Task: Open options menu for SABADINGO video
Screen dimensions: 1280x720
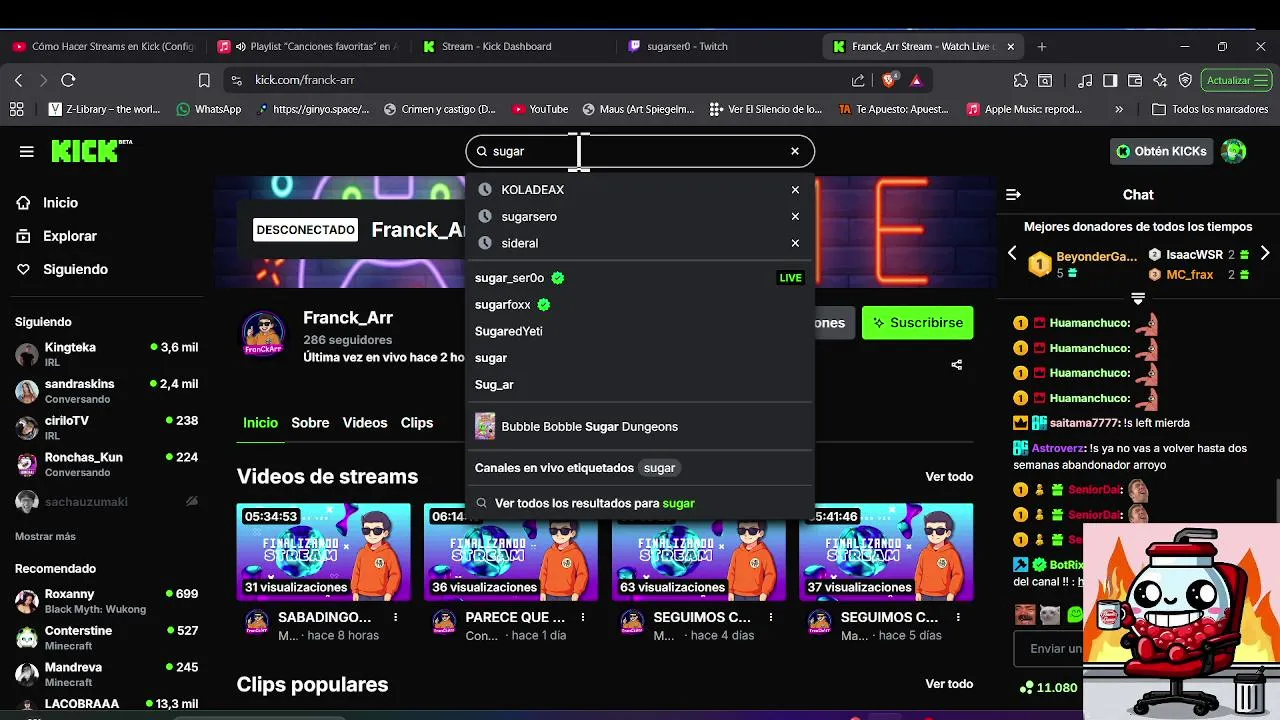Action: point(396,618)
